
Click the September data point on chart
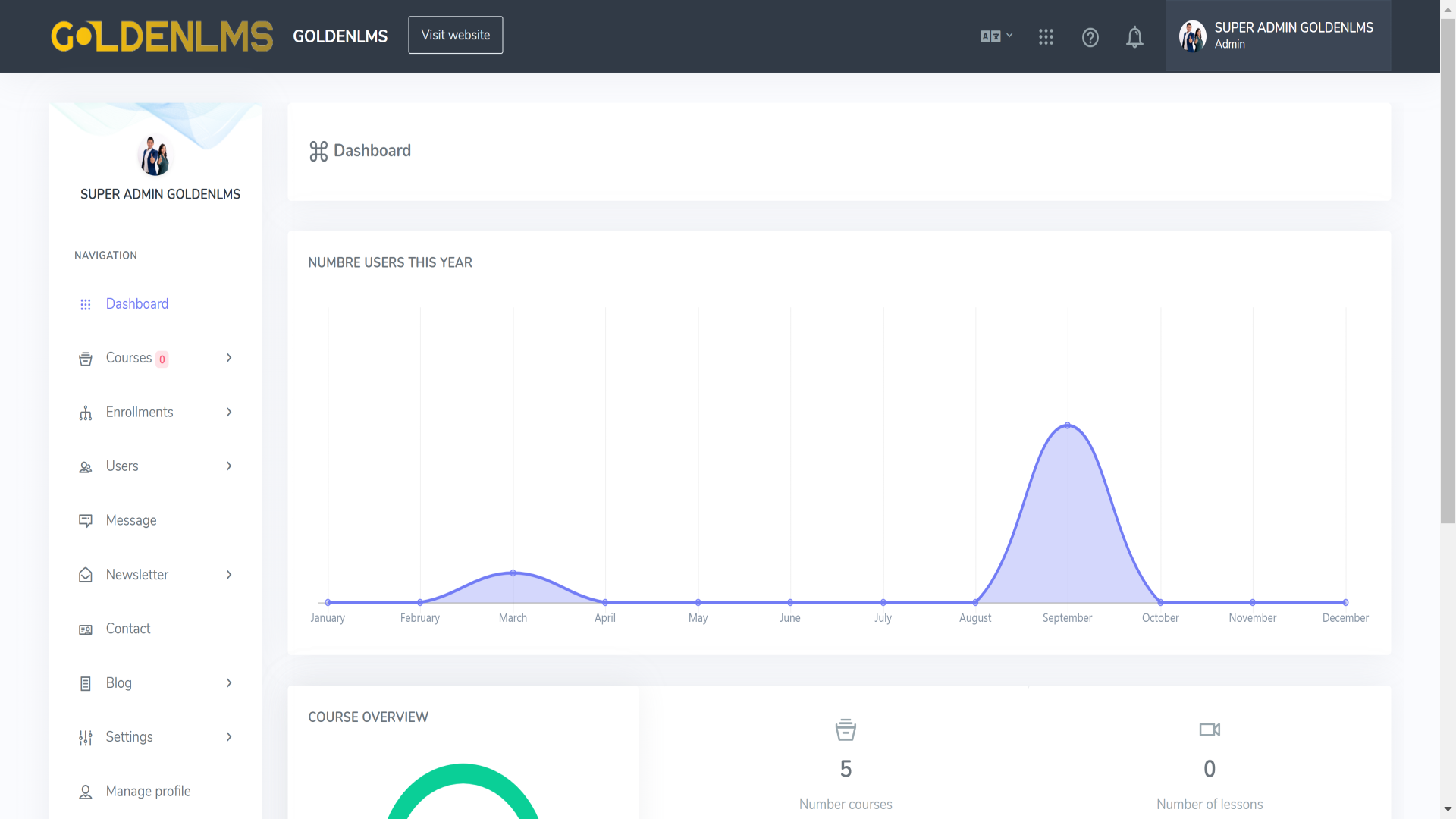click(x=1068, y=425)
